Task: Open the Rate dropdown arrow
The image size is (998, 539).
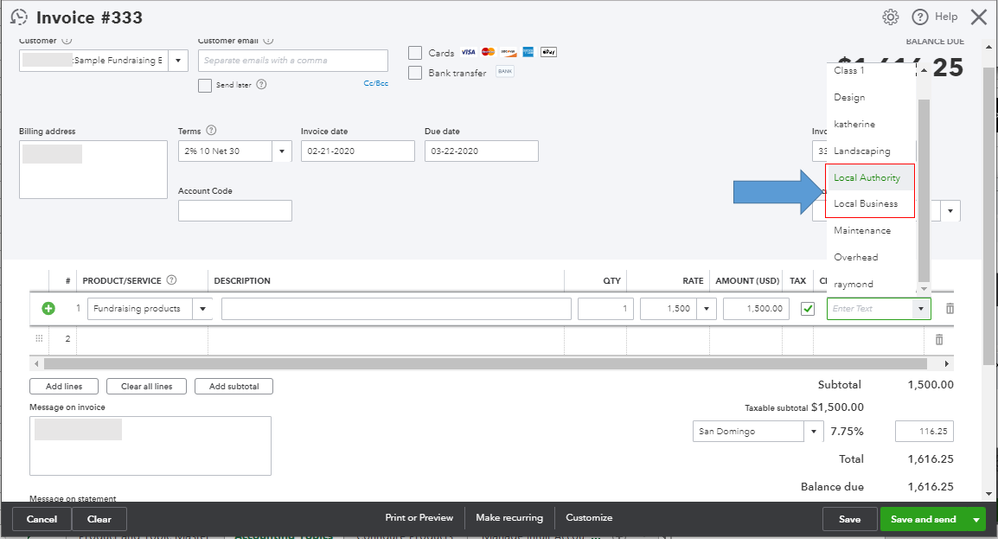Action: point(706,309)
